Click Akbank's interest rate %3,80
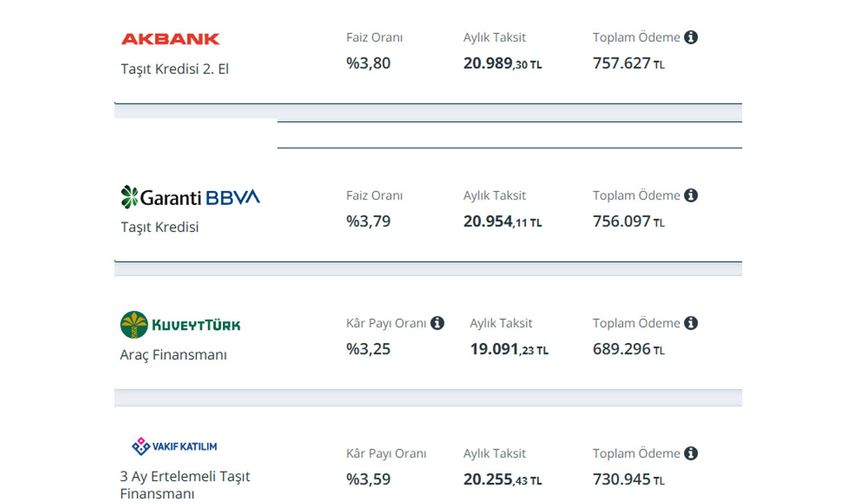 [x=368, y=63]
